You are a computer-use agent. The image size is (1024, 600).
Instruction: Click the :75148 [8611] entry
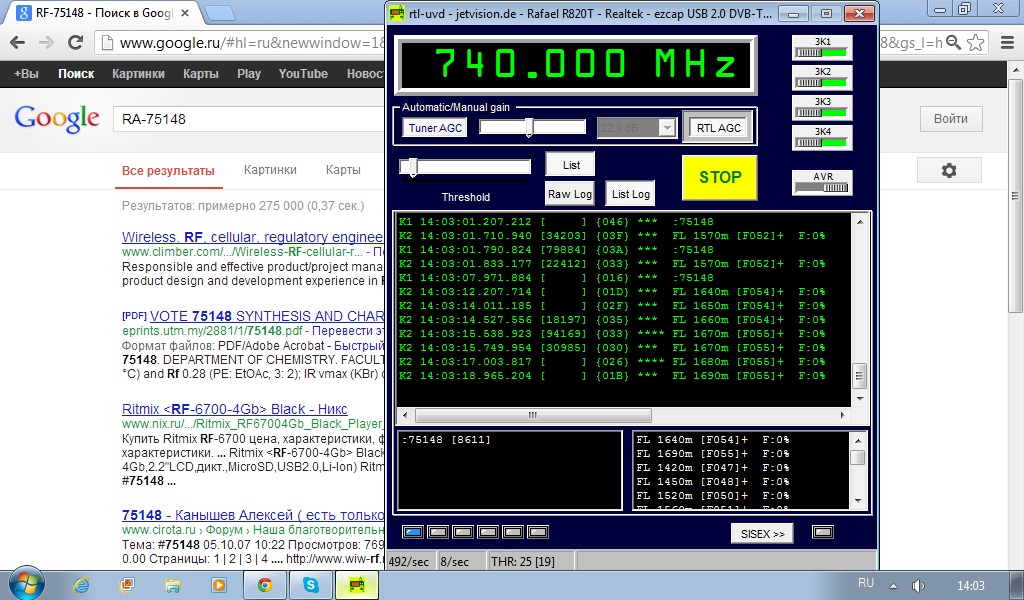[x=446, y=439]
